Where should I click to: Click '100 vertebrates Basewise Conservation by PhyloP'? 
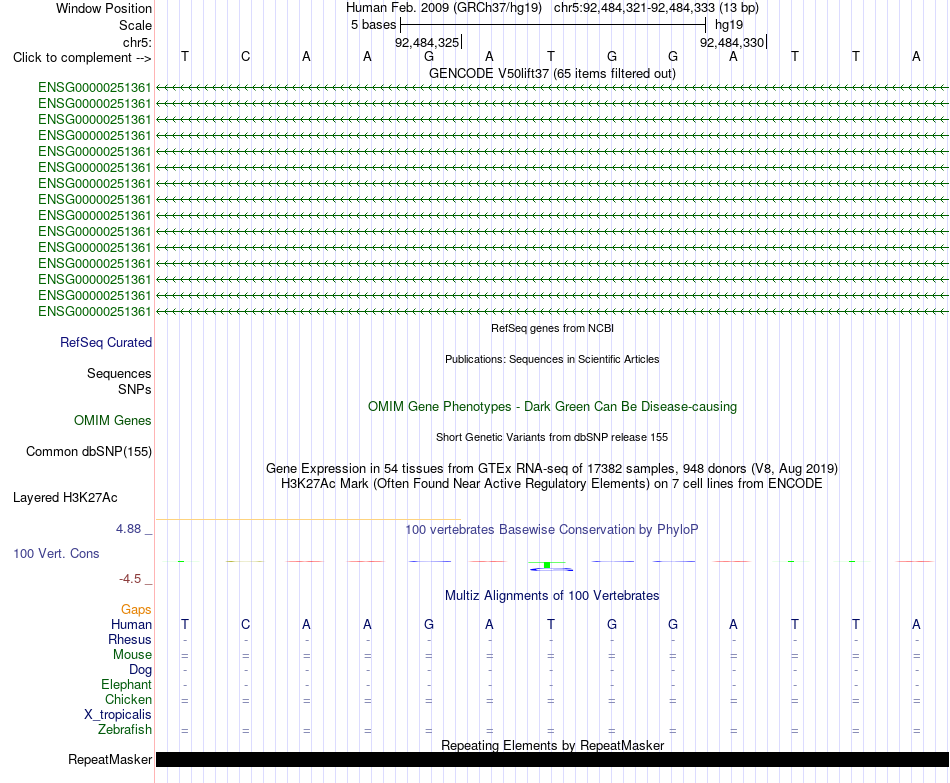tap(552, 530)
